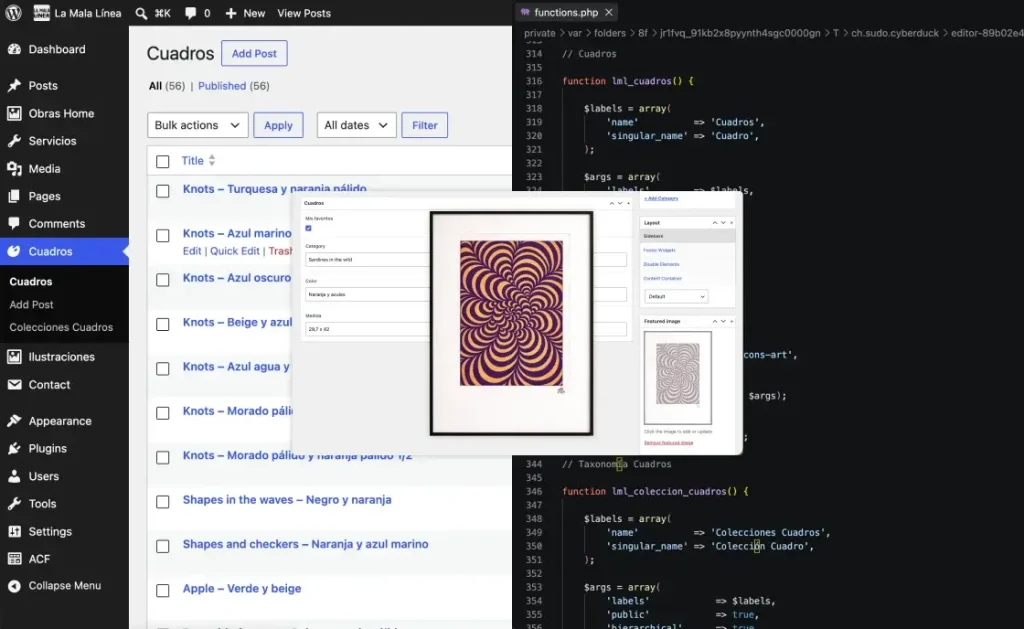Click the Add Post button next to Cuadros heading
The width and height of the screenshot is (1024, 629).
[x=254, y=54]
